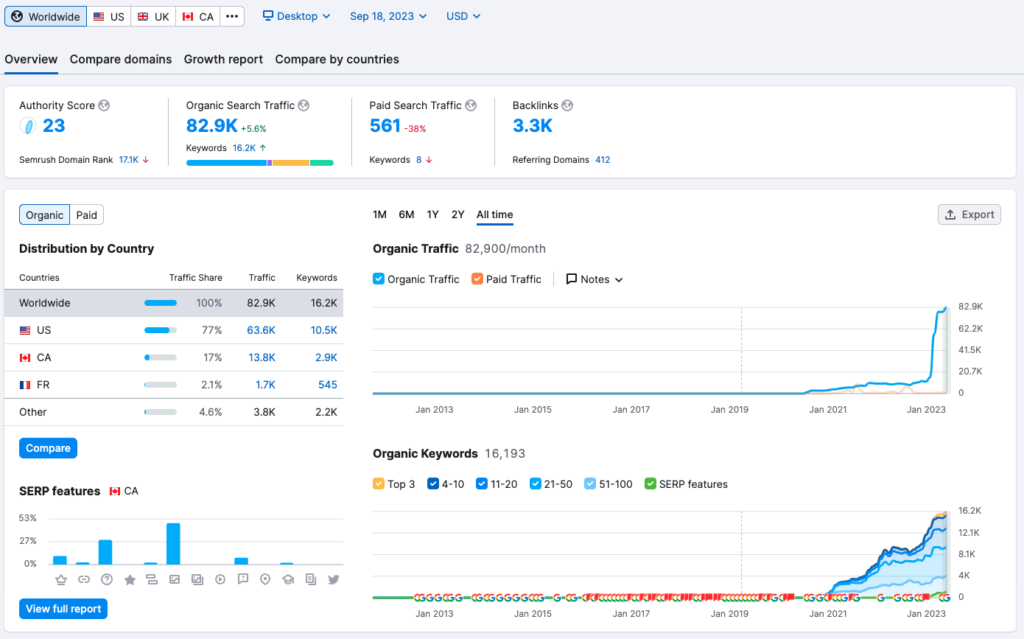Image resolution: width=1024 pixels, height=639 pixels.
Task: Click the globe icon beside Organic Search Traffic
Action: (x=304, y=105)
